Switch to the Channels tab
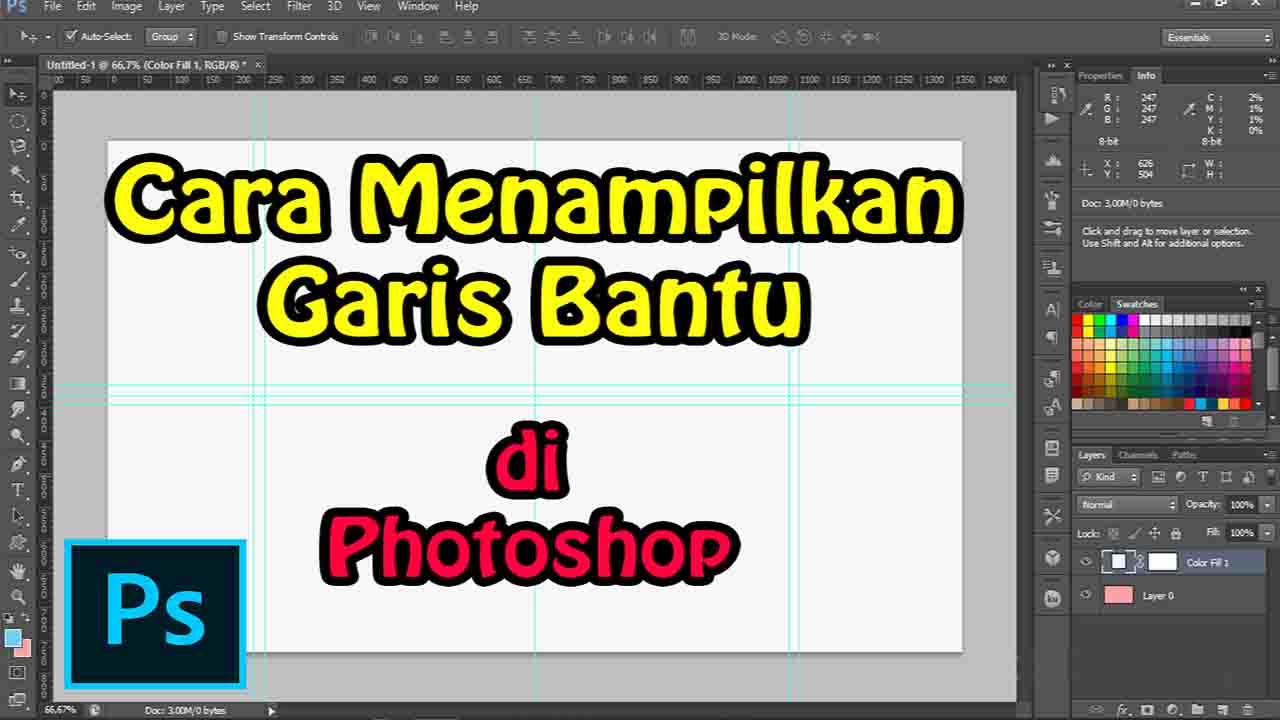The height and width of the screenshot is (720, 1280). [1137, 455]
